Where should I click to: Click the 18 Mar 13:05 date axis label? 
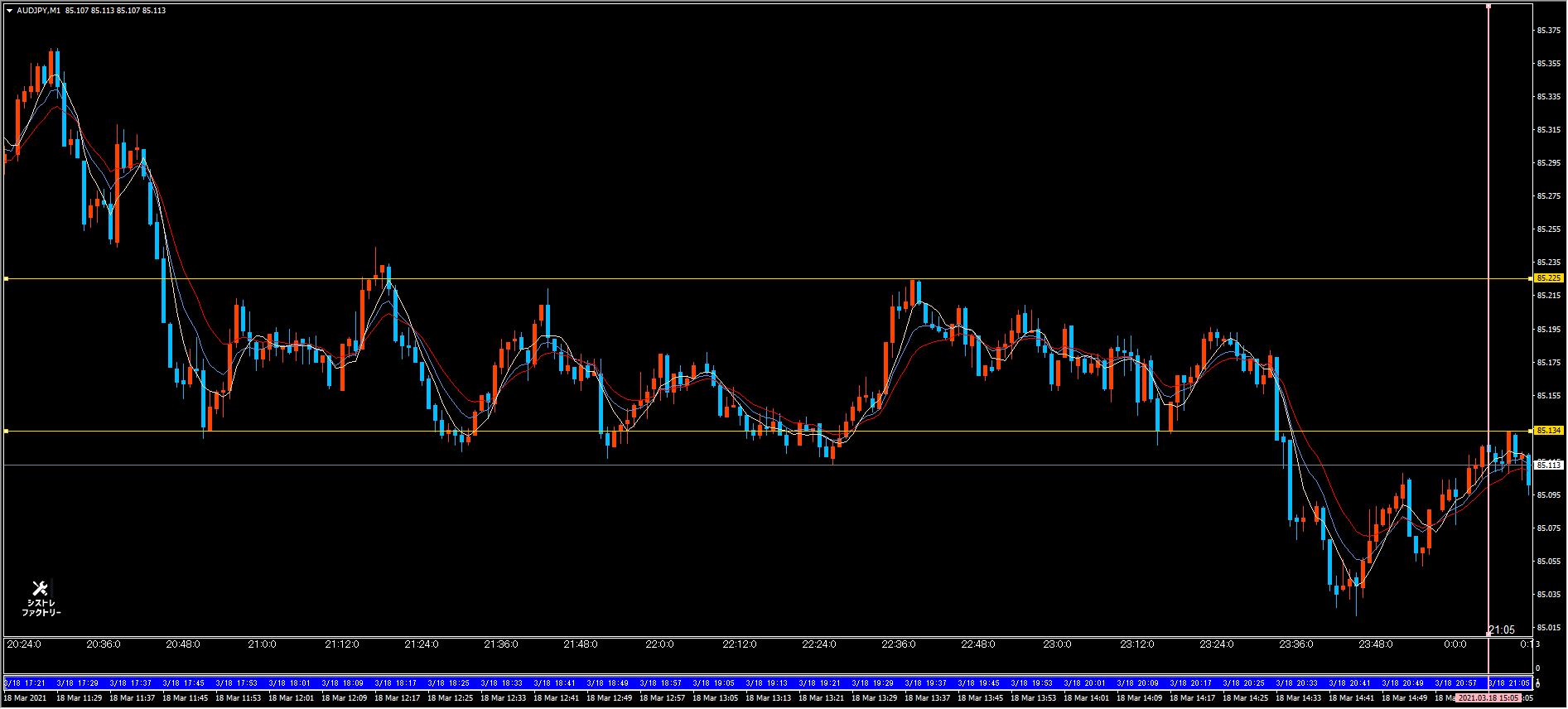tap(712, 698)
